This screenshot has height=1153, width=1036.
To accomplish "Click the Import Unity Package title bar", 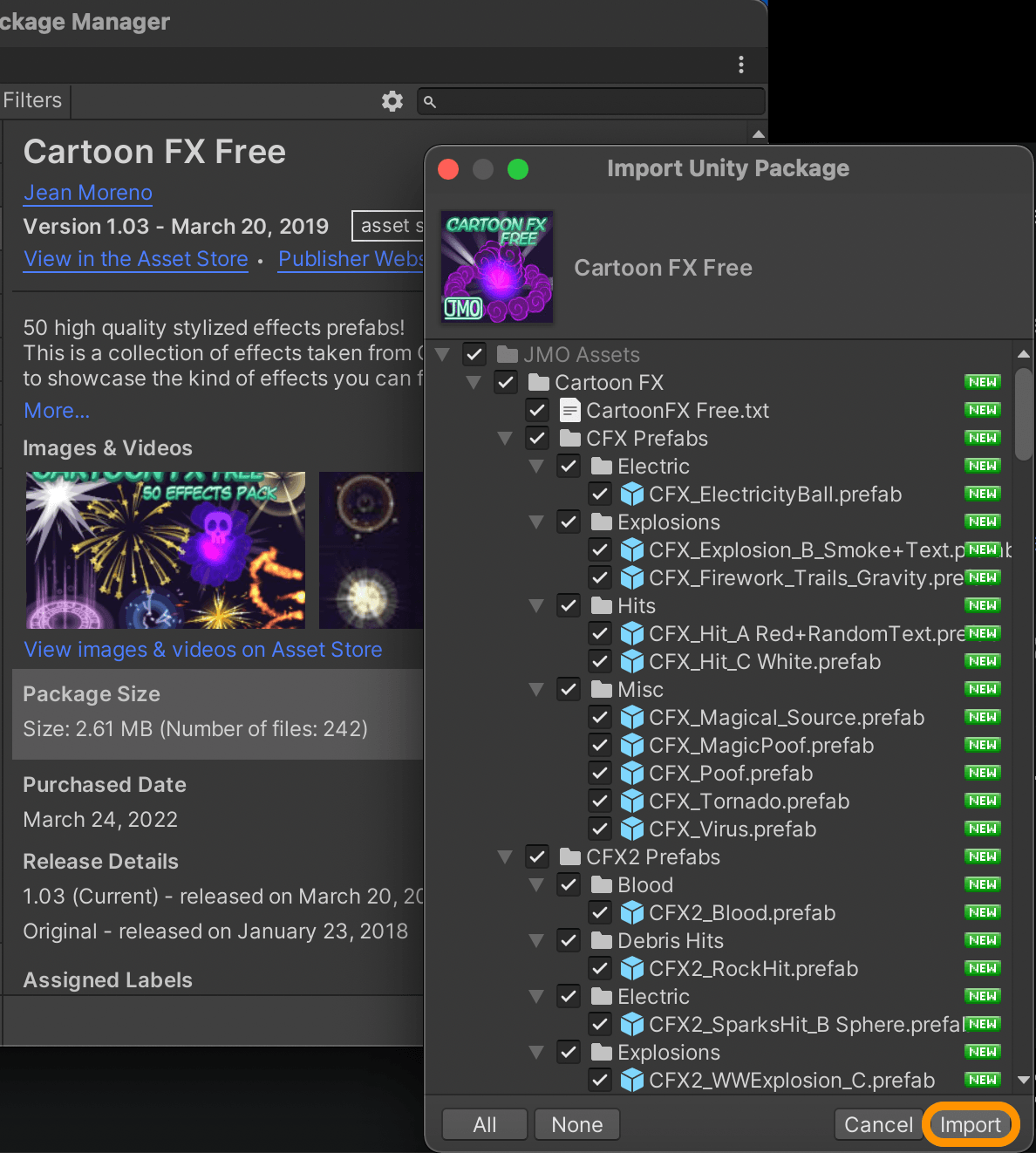I will (728, 168).
